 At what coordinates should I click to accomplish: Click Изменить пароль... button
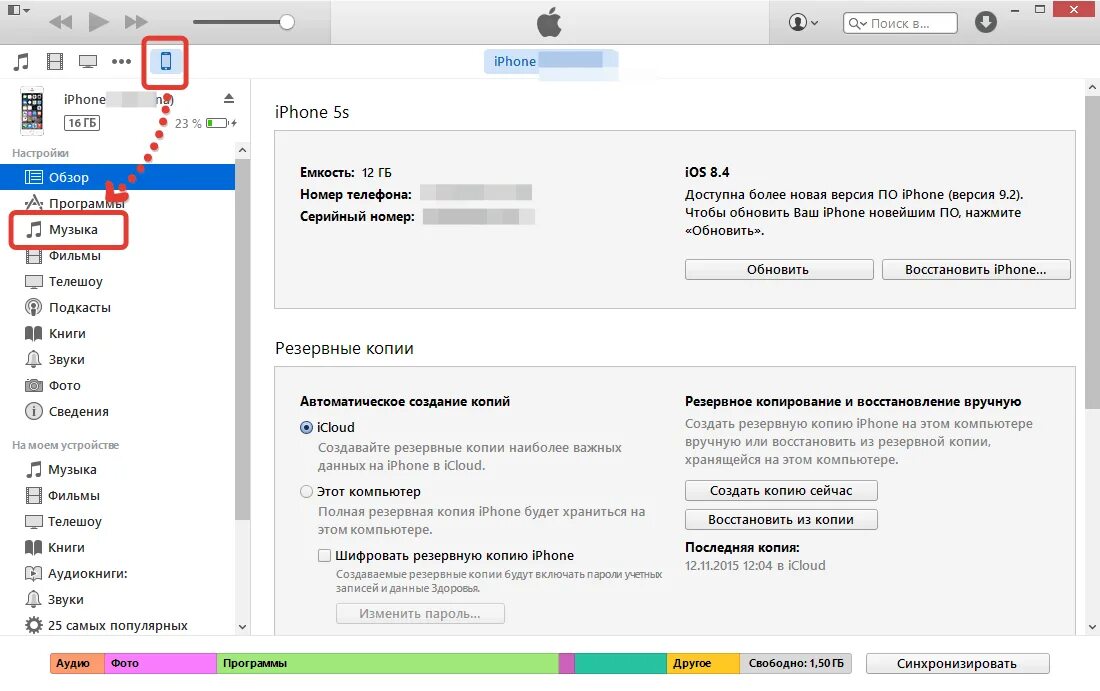(x=420, y=614)
